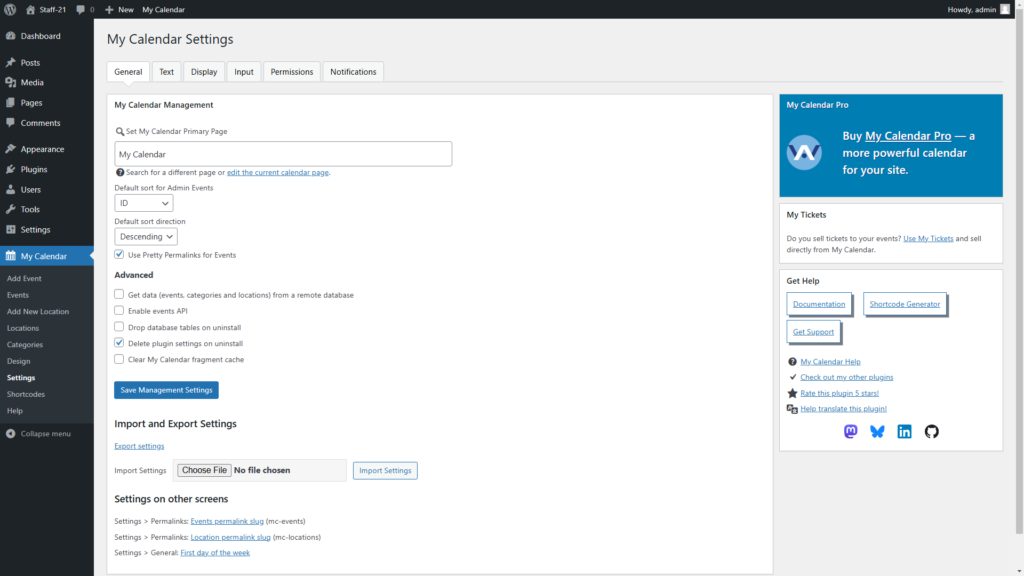Click the My Calendar Primary Page field
The image size is (1024, 576).
point(283,154)
